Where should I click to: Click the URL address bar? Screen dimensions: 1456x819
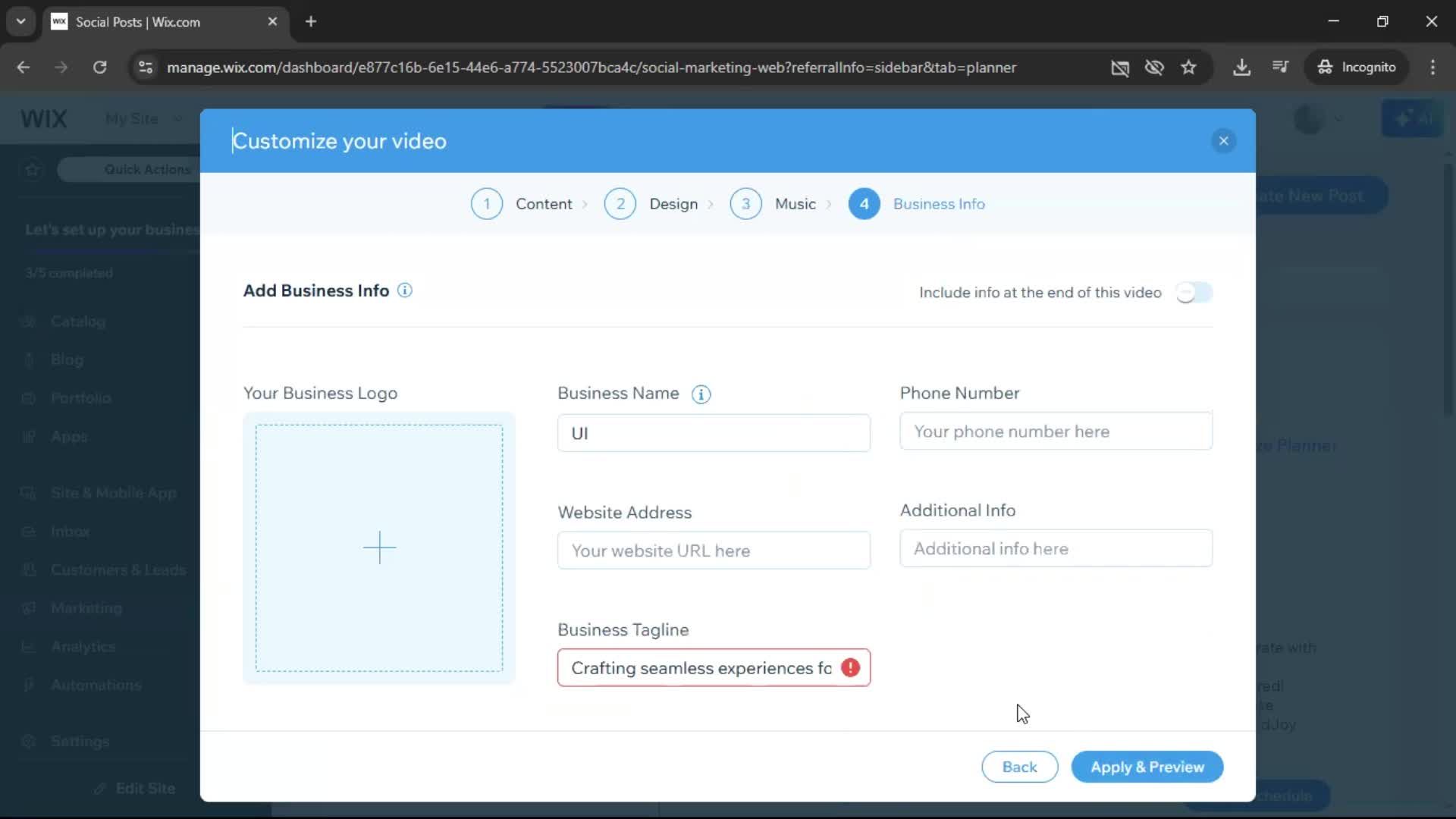pos(591,67)
